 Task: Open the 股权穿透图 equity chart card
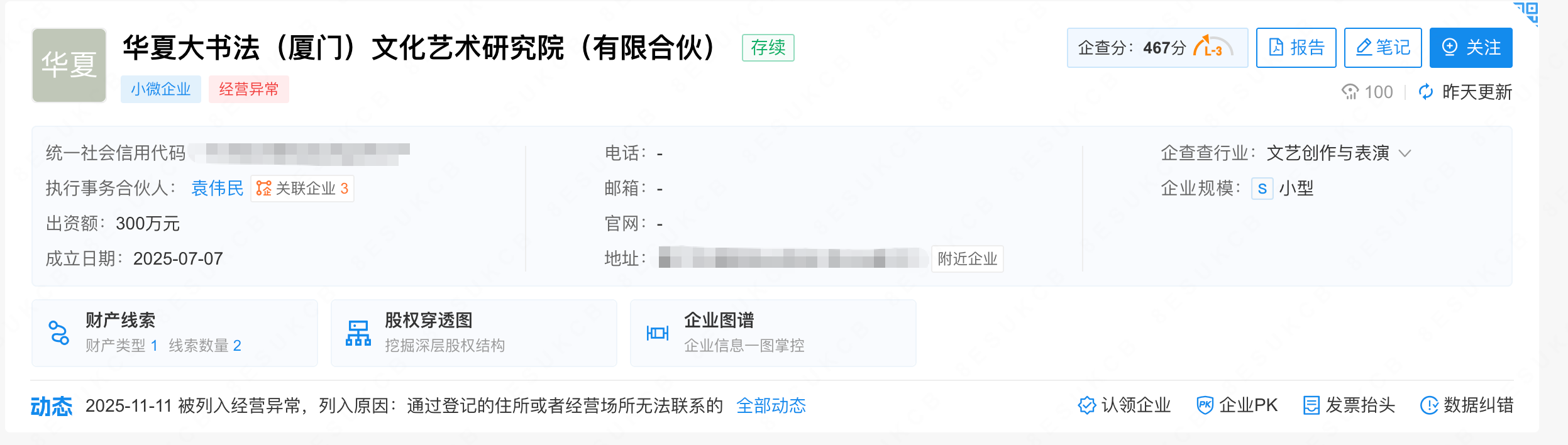[473, 333]
